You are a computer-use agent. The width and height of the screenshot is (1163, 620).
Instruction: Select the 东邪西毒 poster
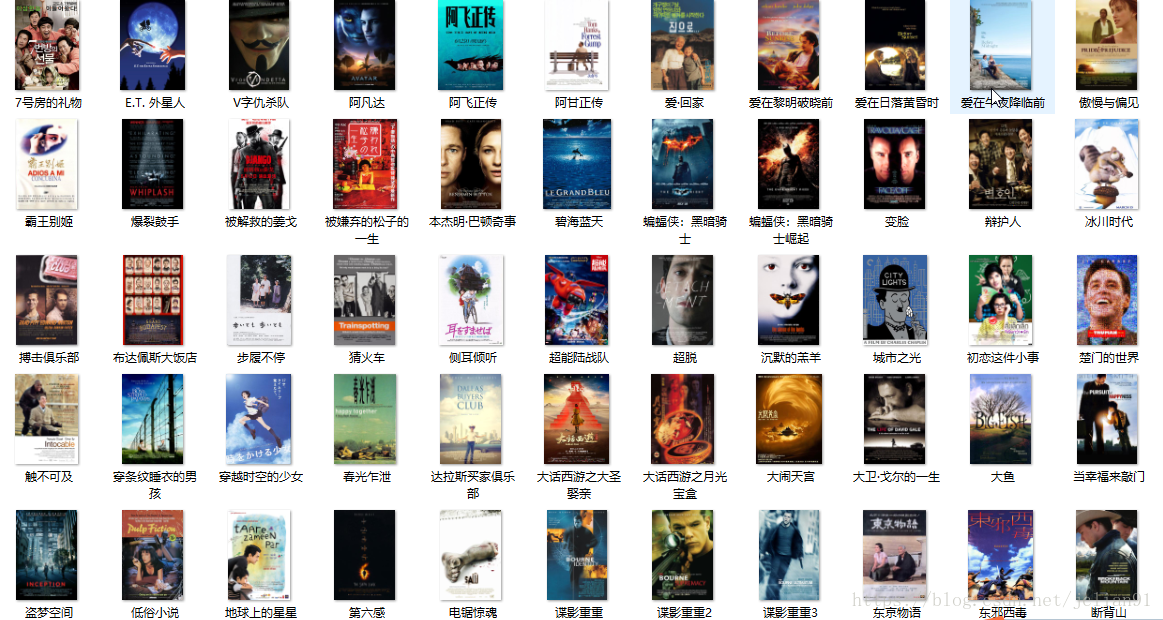click(x=1001, y=555)
